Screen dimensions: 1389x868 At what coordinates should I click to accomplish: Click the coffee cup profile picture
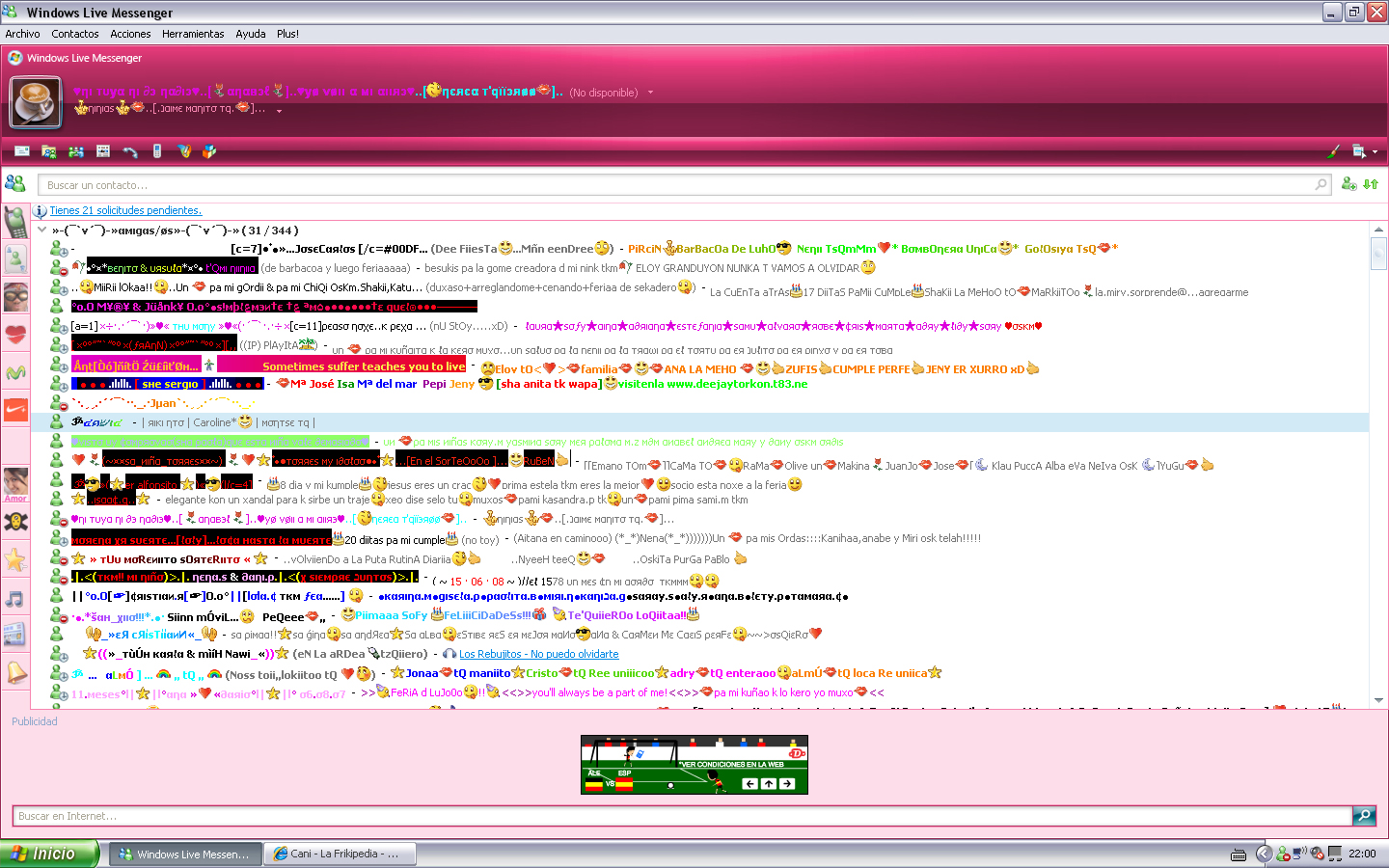(36, 101)
